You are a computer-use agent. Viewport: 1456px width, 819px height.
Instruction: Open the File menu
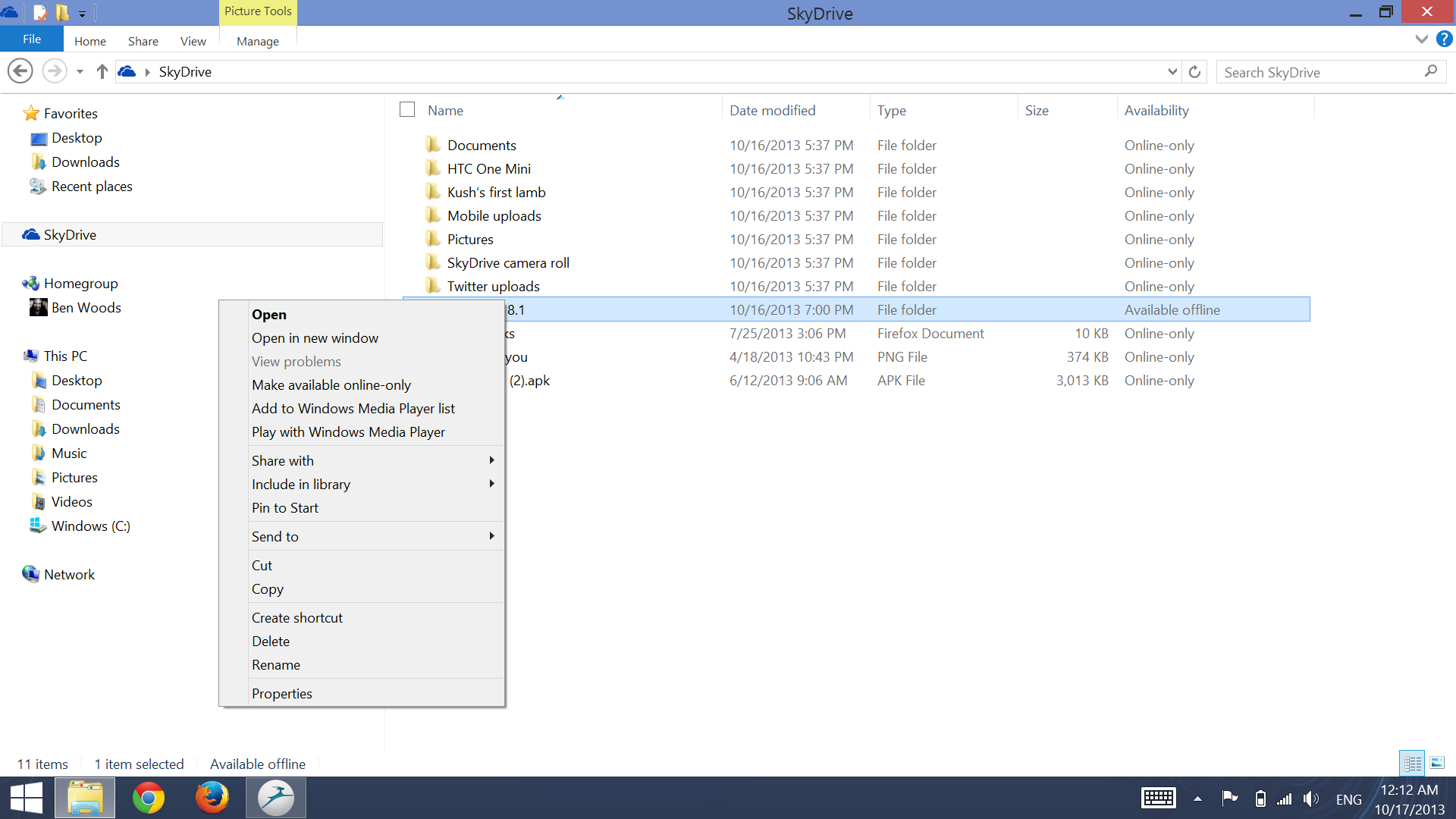click(32, 39)
